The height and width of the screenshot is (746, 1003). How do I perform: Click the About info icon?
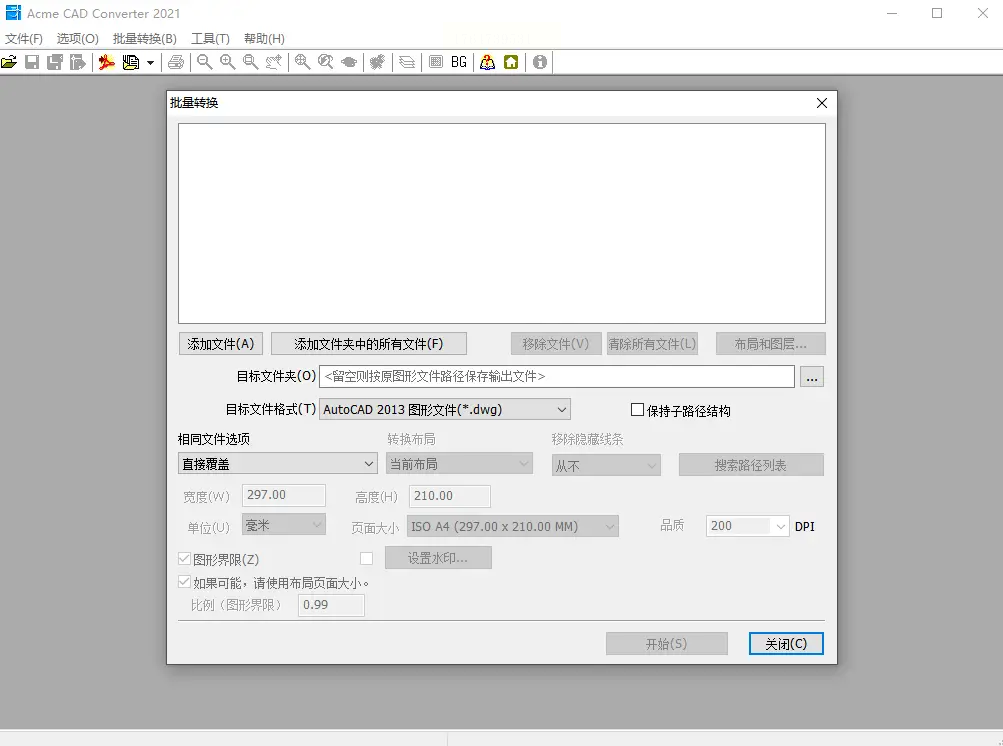point(540,62)
